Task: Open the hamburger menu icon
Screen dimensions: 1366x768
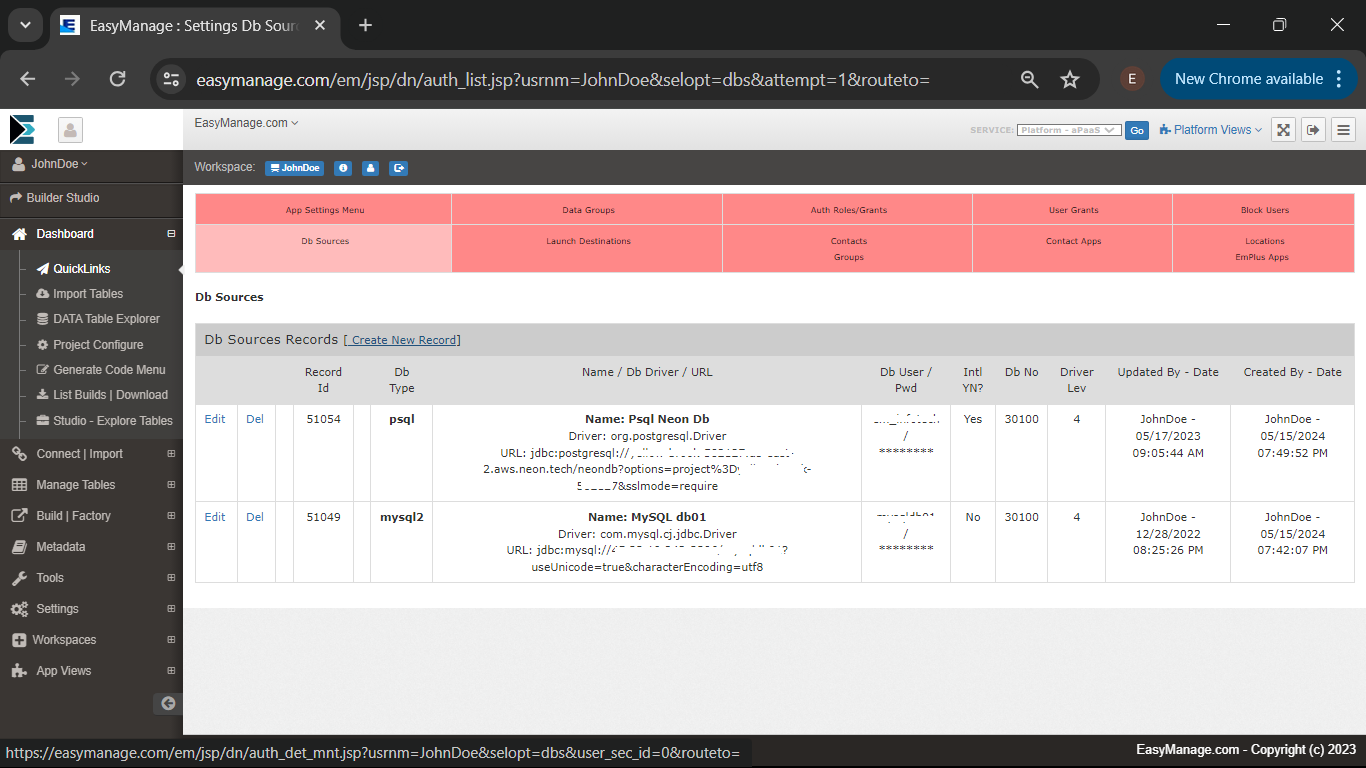Action: pos(1343,130)
